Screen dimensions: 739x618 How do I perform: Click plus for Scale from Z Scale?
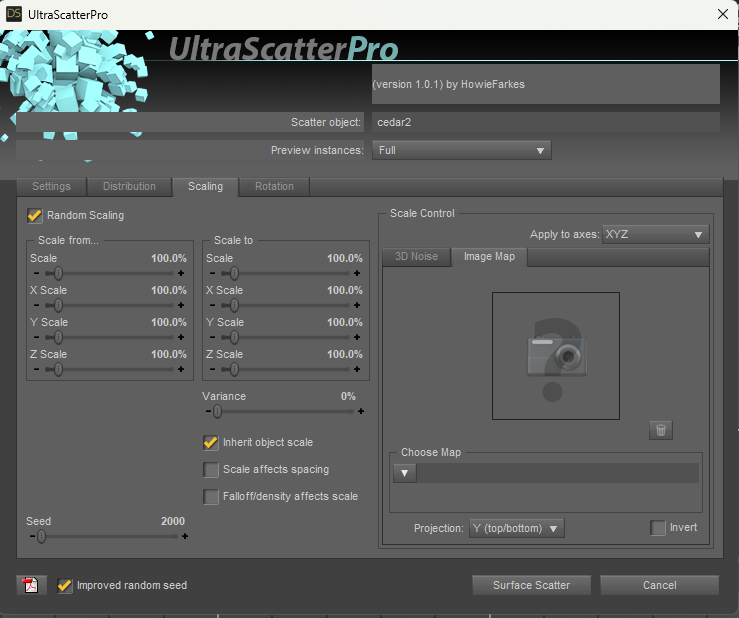point(181,369)
